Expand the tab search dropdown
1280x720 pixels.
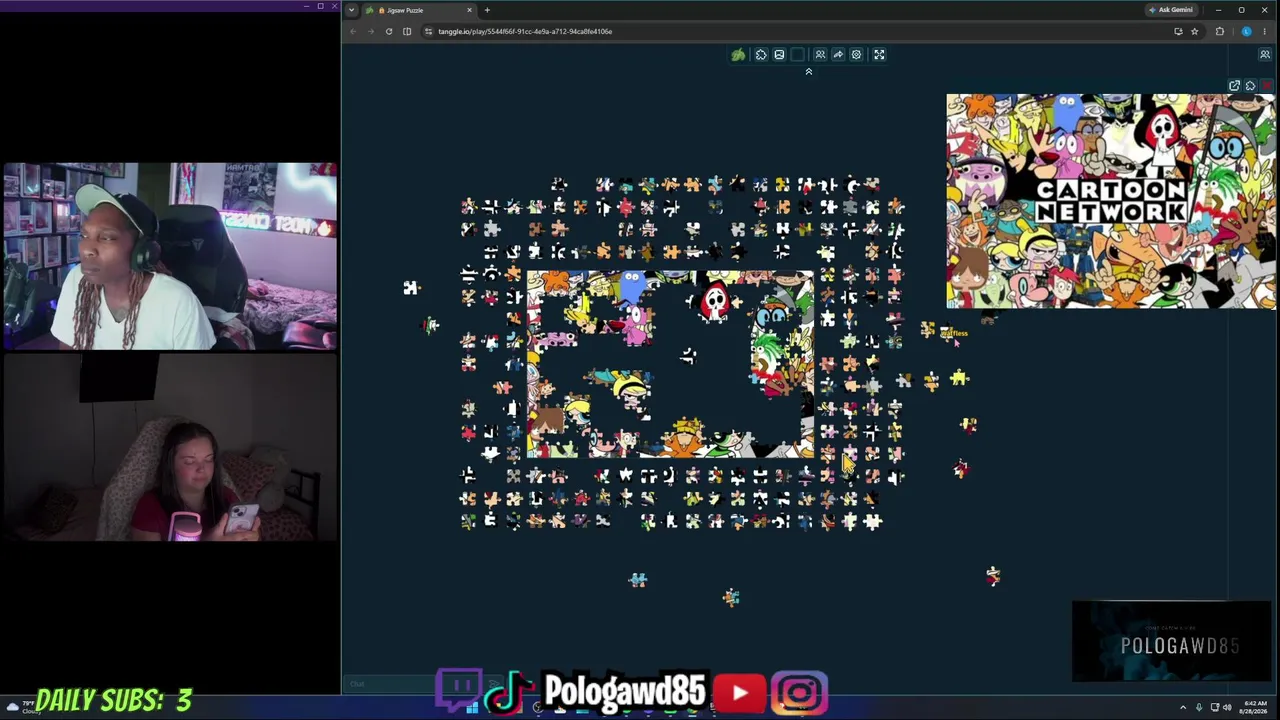351,10
